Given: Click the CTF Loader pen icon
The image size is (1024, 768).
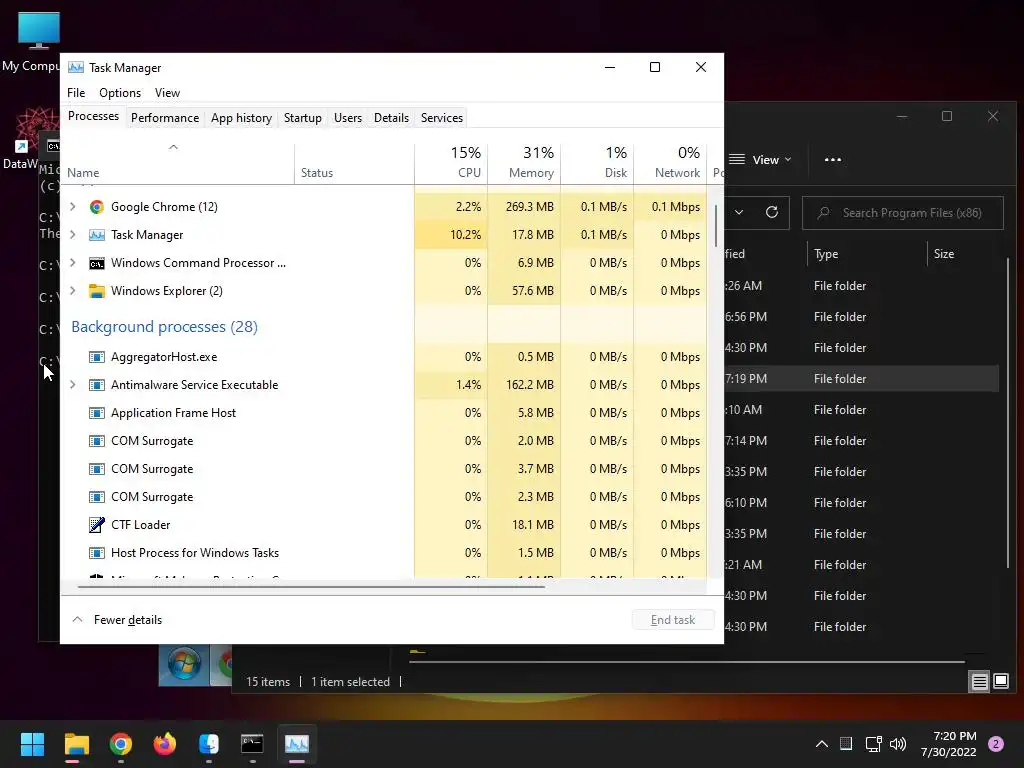Looking at the screenshot, I should (97, 525).
